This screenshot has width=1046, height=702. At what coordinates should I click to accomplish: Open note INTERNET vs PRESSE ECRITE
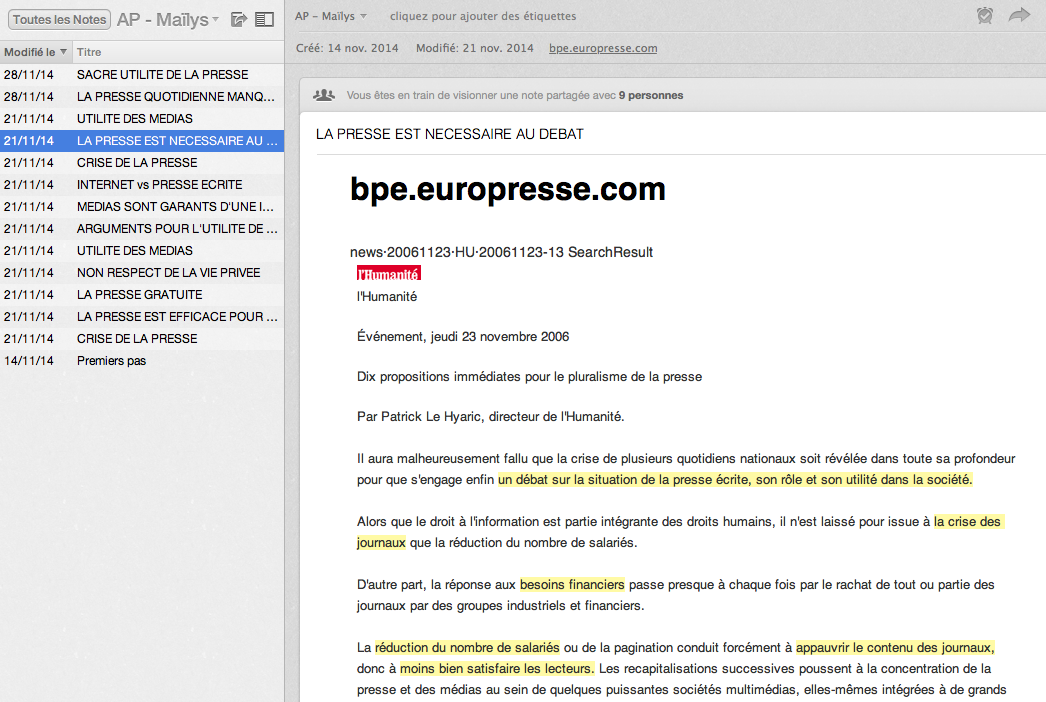[x=142, y=185]
